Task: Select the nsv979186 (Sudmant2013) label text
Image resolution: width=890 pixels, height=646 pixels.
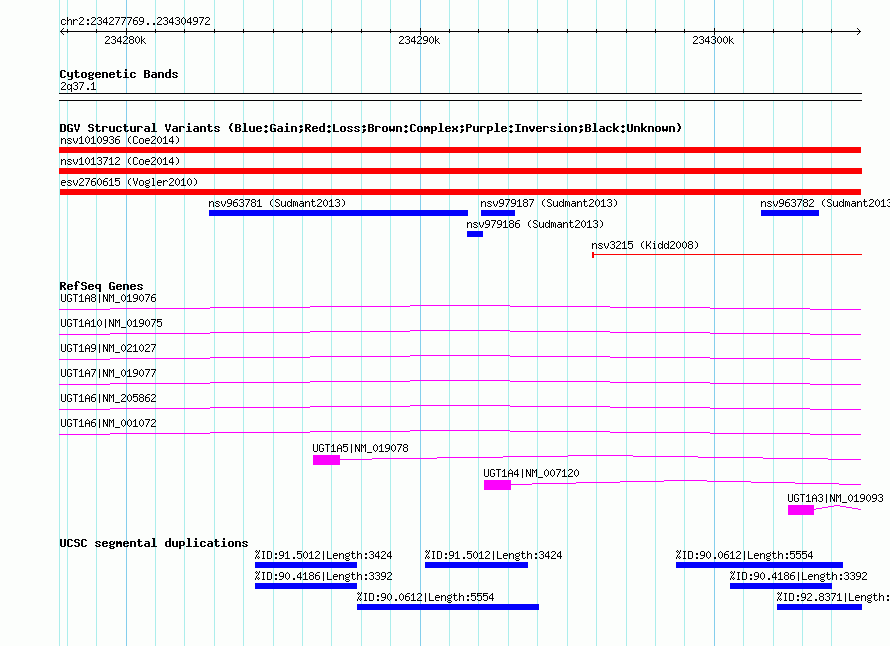Action: coord(535,224)
